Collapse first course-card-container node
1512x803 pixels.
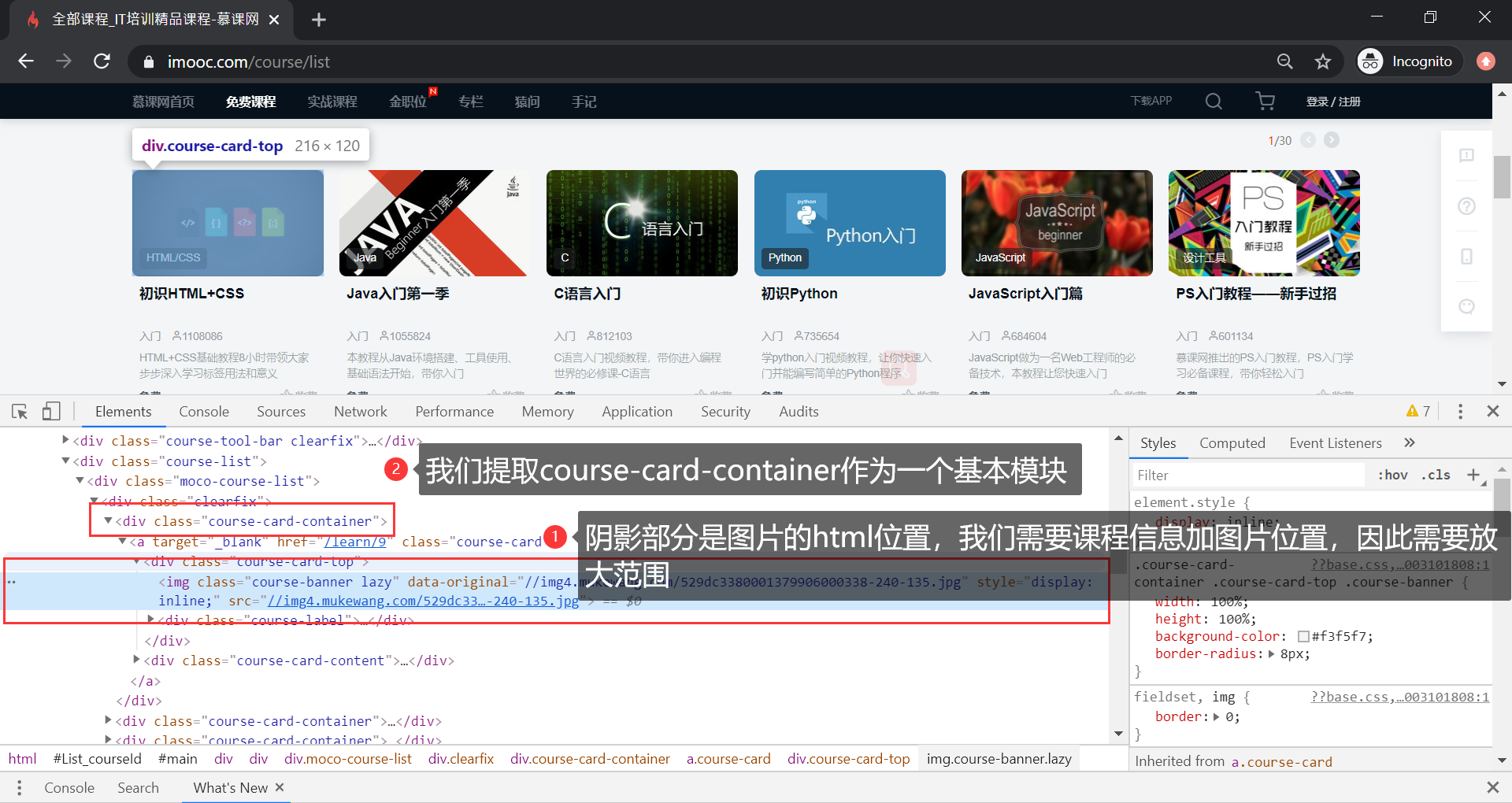click(x=108, y=520)
